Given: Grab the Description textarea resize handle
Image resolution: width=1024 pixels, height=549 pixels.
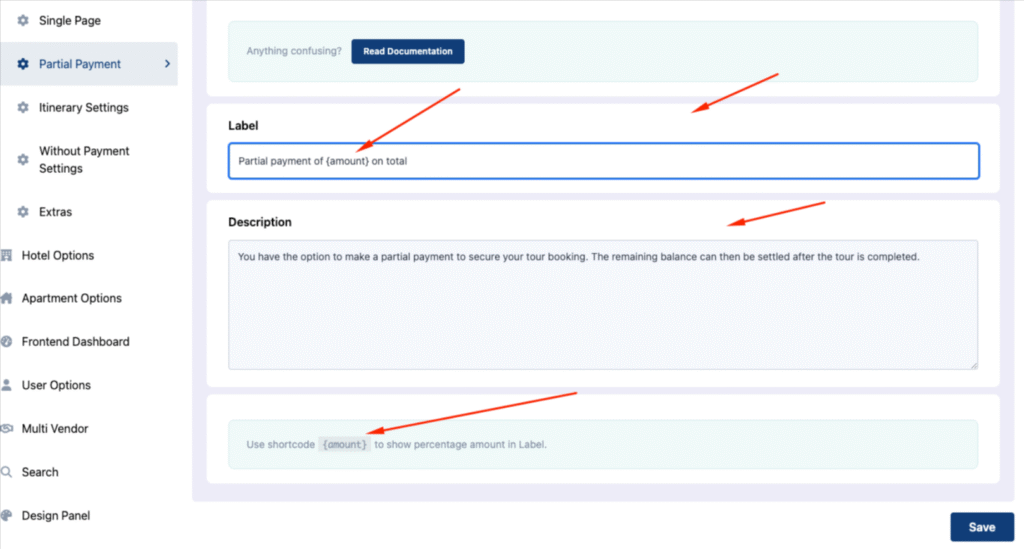Looking at the screenshot, I should [x=973, y=365].
